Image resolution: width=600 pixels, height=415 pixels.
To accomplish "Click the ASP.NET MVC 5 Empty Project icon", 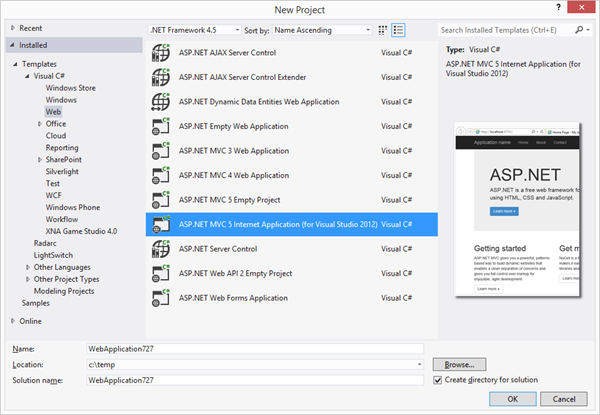I will pos(161,200).
